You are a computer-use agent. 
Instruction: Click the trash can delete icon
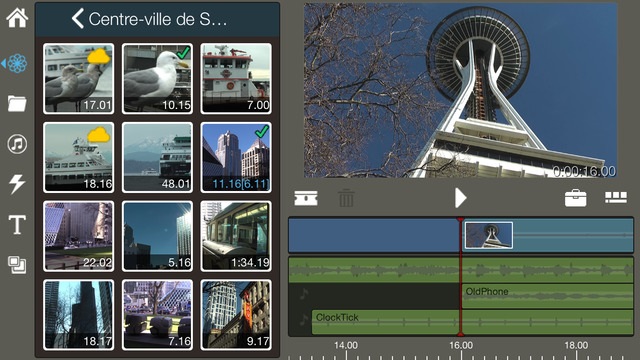coord(346,198)
